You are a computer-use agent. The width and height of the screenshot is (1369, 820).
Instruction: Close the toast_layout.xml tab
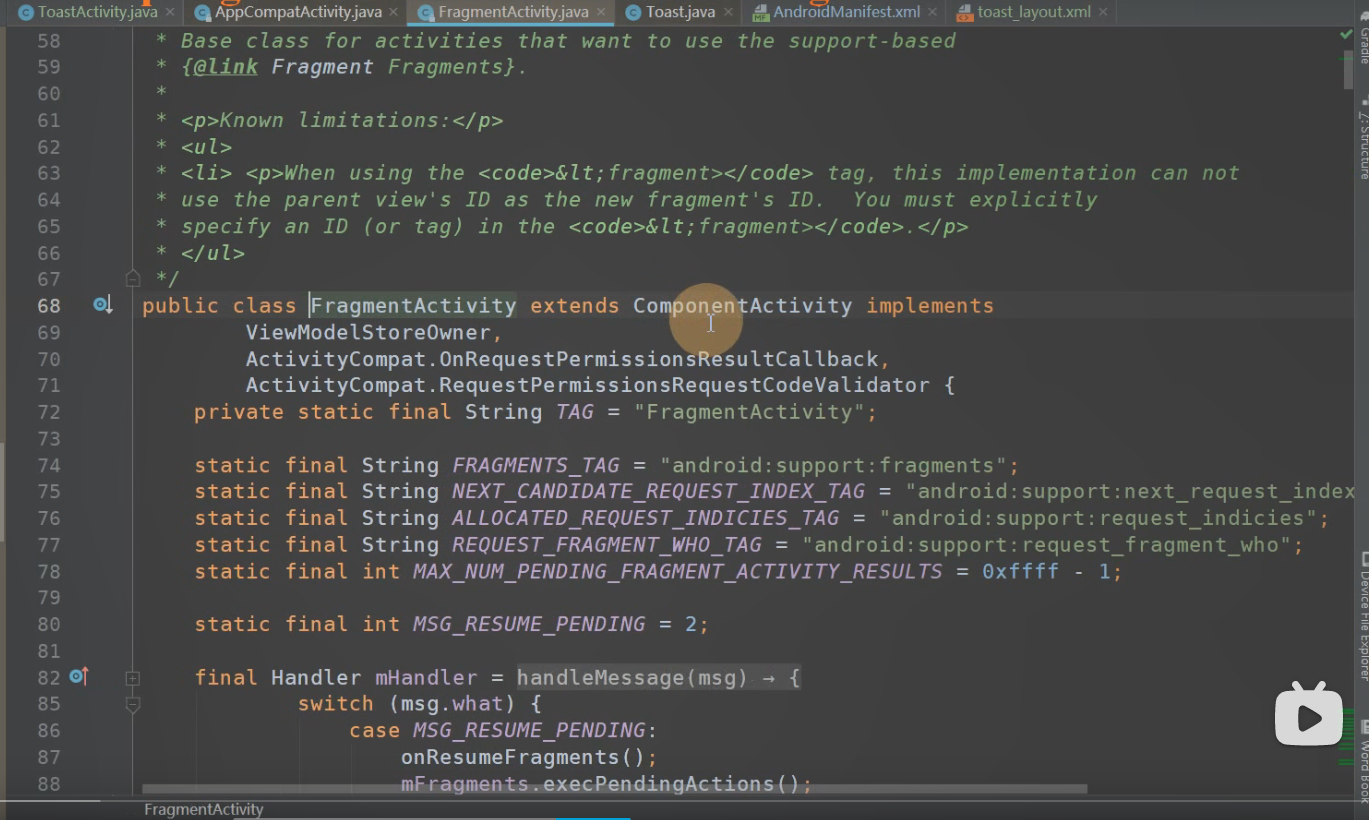pos(1105,12)
